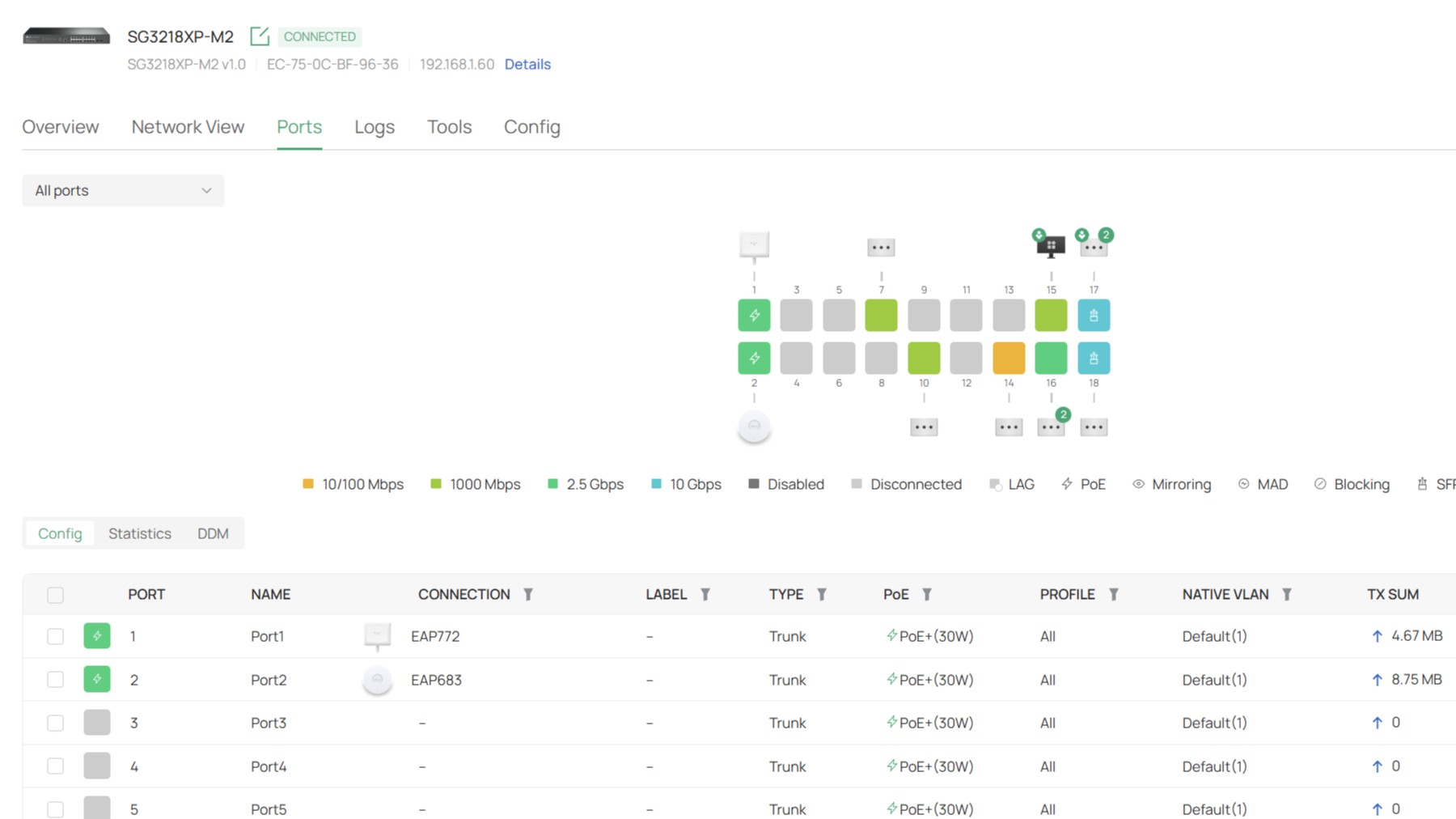The width and height of the screenshot is (1456, 819).
Task: Check the checkbox for Port5 row
Action: coord(55,809)
